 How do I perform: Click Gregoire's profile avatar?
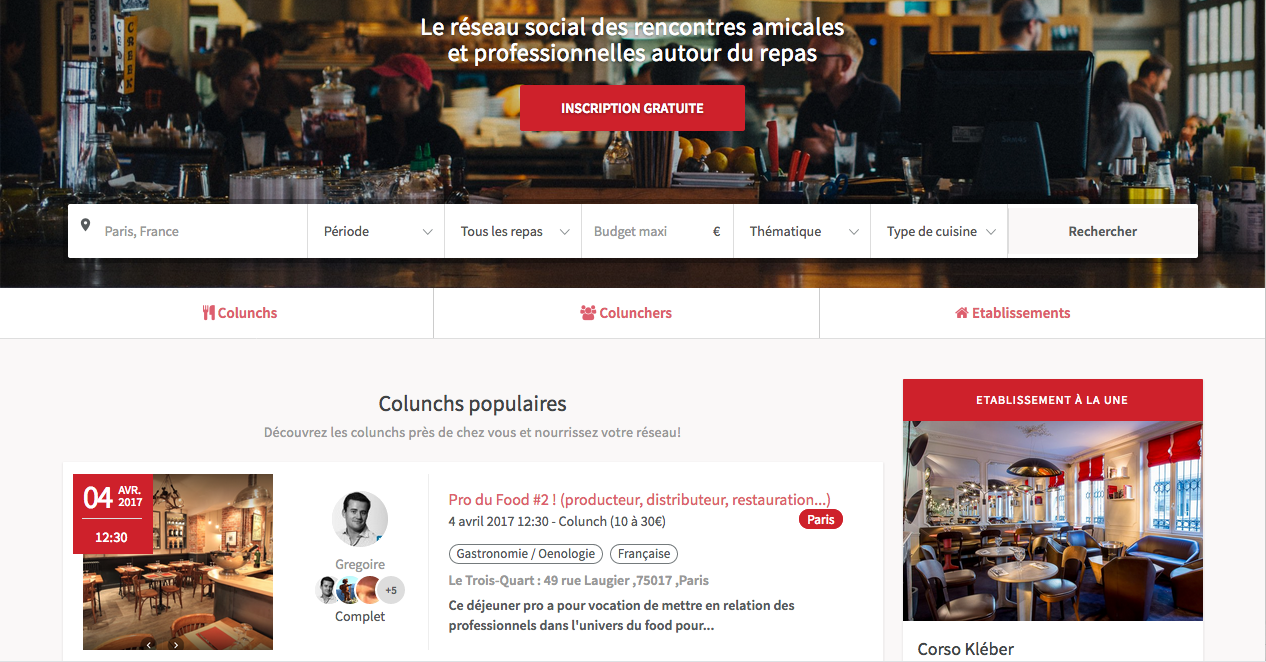point(360,518)
